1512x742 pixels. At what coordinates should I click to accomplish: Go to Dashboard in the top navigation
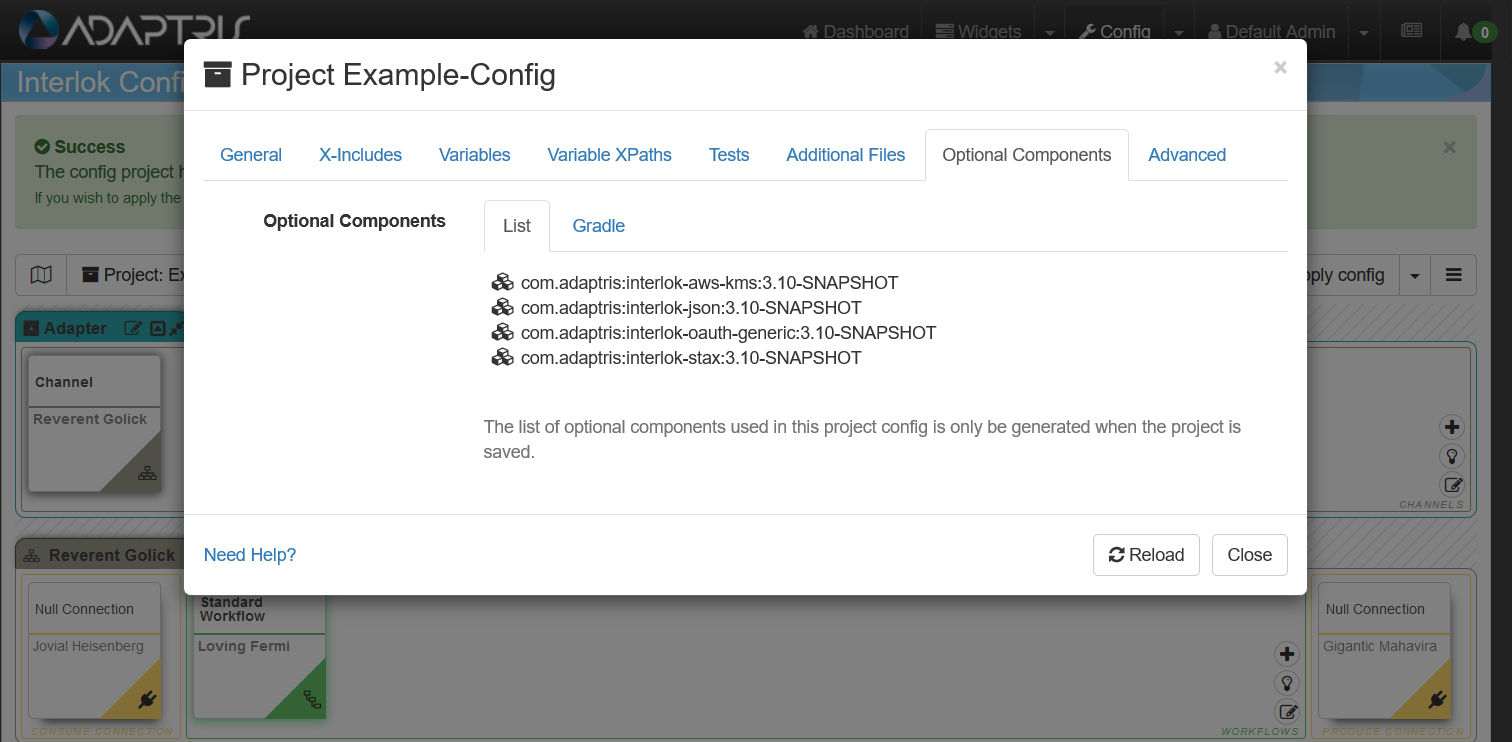(856, 32)
